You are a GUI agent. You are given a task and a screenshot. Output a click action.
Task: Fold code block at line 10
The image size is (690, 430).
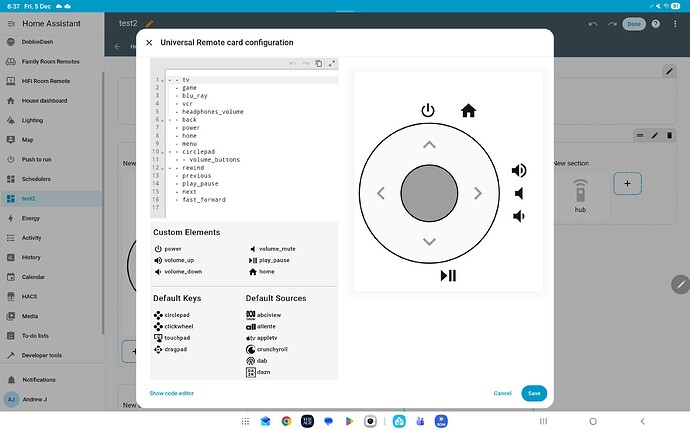pos(162,152)
